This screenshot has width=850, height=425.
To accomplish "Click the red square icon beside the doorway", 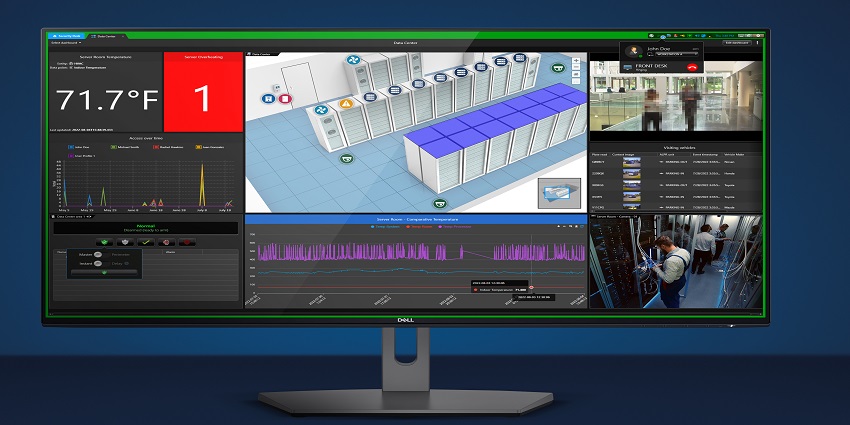I will 285,99.
